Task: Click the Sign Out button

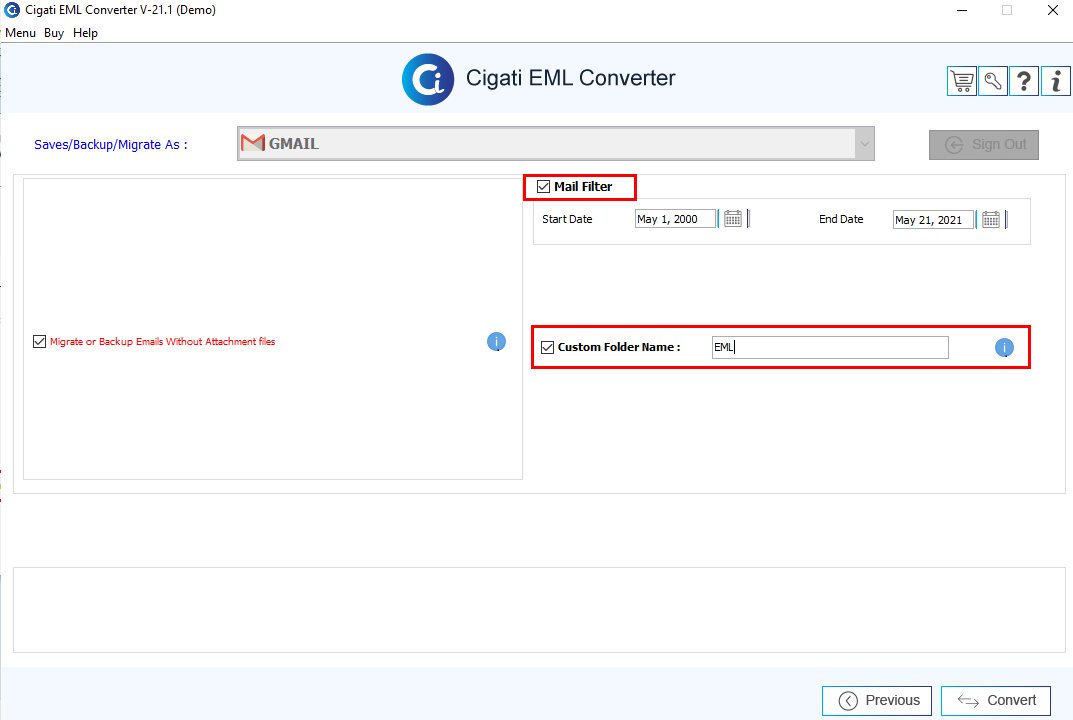Action: coord(983,145)
